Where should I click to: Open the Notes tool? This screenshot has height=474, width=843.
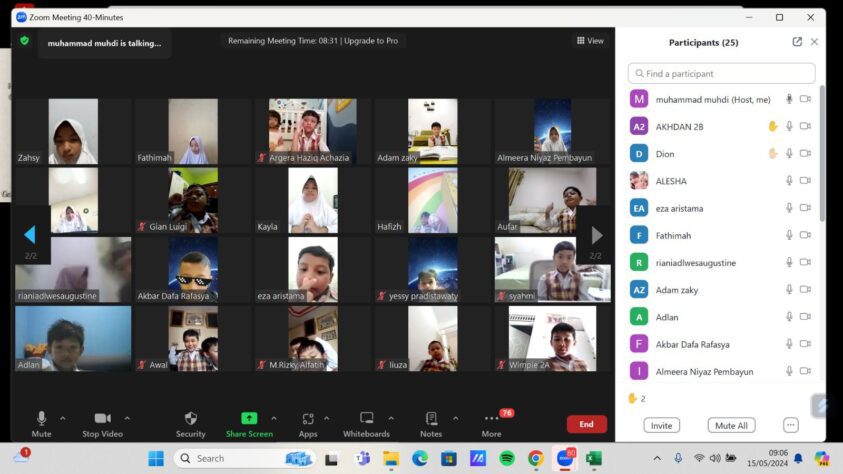tap(431, 418)
